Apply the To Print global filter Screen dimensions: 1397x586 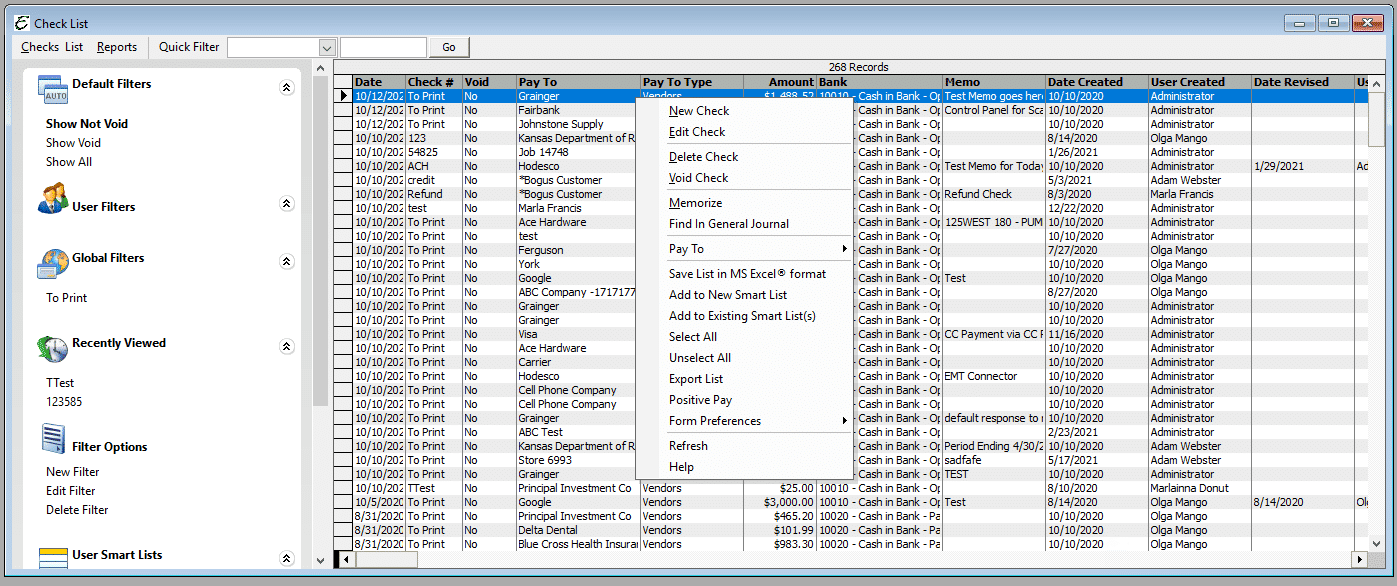66,298
